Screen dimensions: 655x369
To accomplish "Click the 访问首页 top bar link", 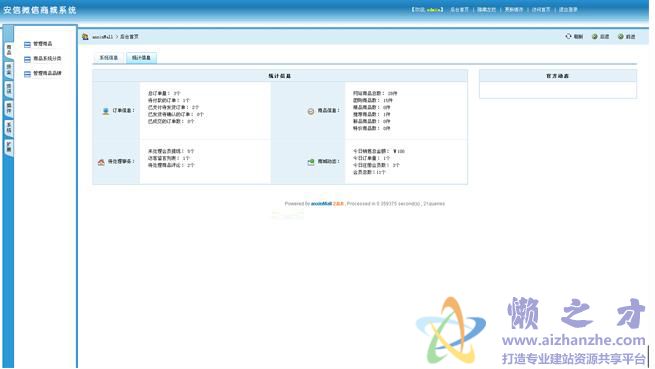I will [x=541, y=10].
